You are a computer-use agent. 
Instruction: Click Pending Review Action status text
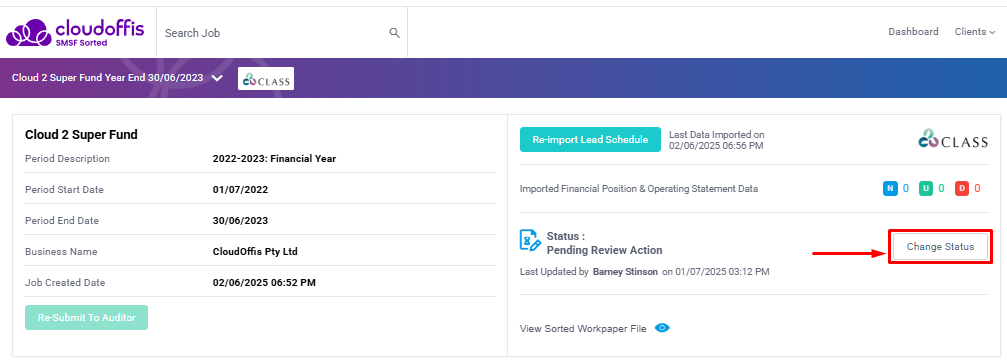coord(604,250)
